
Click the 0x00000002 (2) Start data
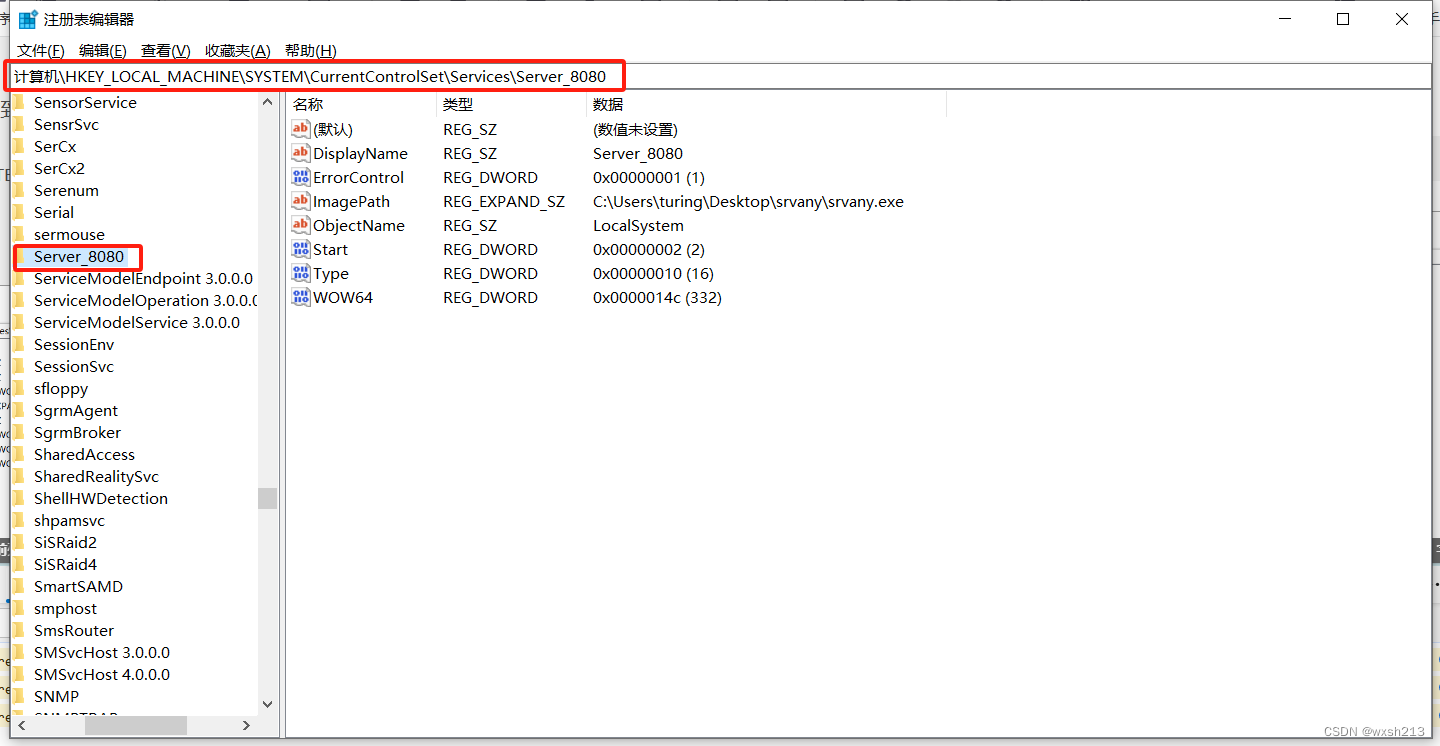click(x=649, y=249)
